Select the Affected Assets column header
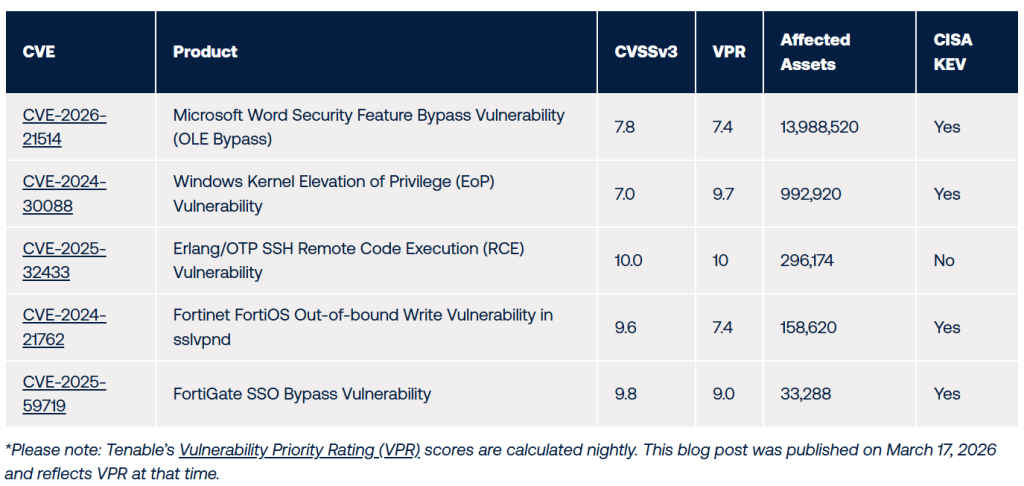1024x486 pixels. tap(815, 52)
